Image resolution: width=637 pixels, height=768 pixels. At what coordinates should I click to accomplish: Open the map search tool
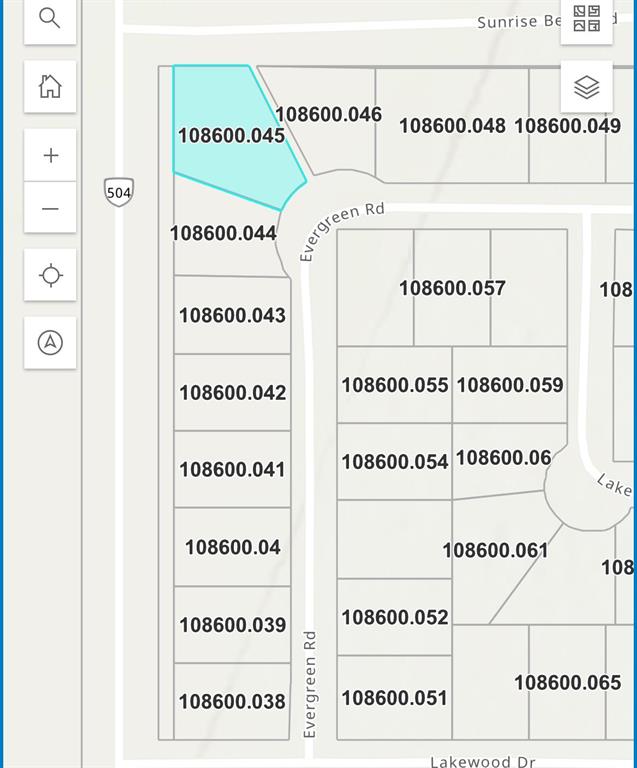(50, 18)
